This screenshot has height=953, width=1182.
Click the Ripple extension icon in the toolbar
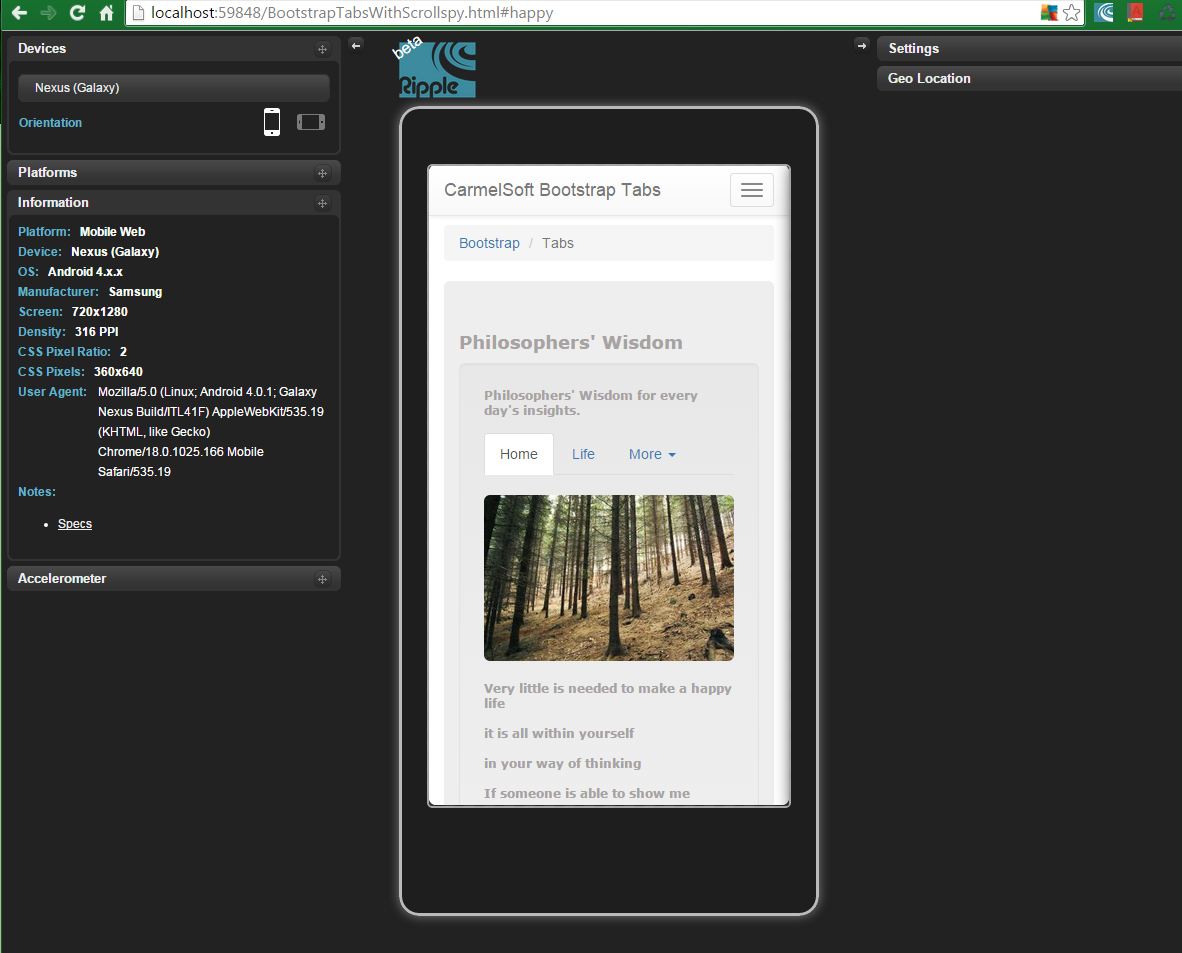coord(1103,12)
